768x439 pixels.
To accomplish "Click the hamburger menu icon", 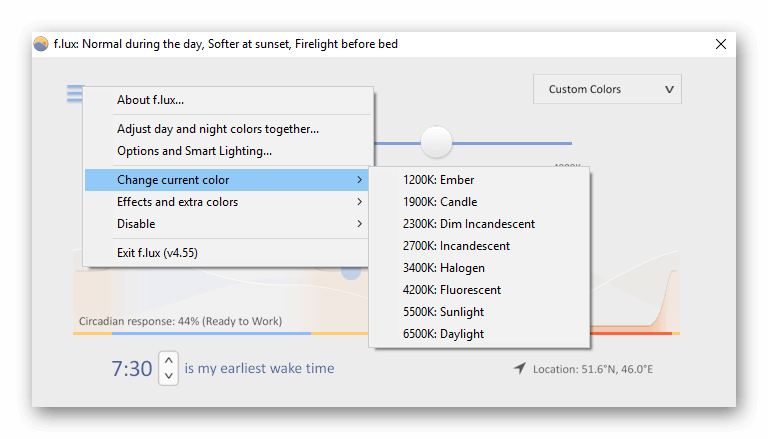I will pyautogui.click(x=75, y=94).
